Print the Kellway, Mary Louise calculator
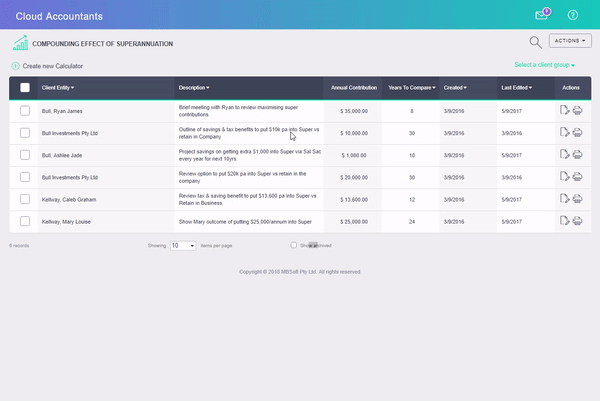Image resolution: width=600 pixels, height=401 pixels. coord(579,221)
